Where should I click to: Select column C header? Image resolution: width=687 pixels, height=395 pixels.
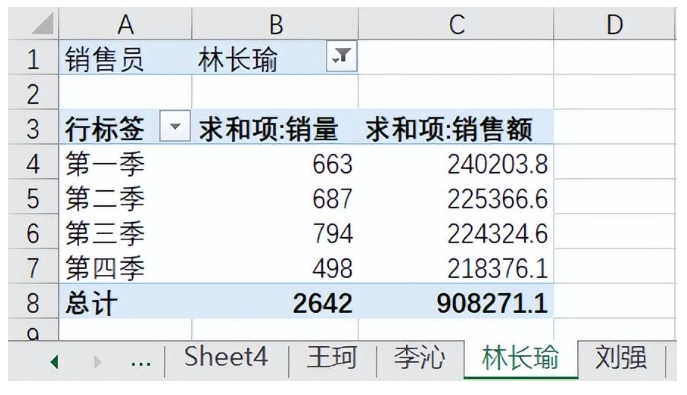[x=456, y=24]
